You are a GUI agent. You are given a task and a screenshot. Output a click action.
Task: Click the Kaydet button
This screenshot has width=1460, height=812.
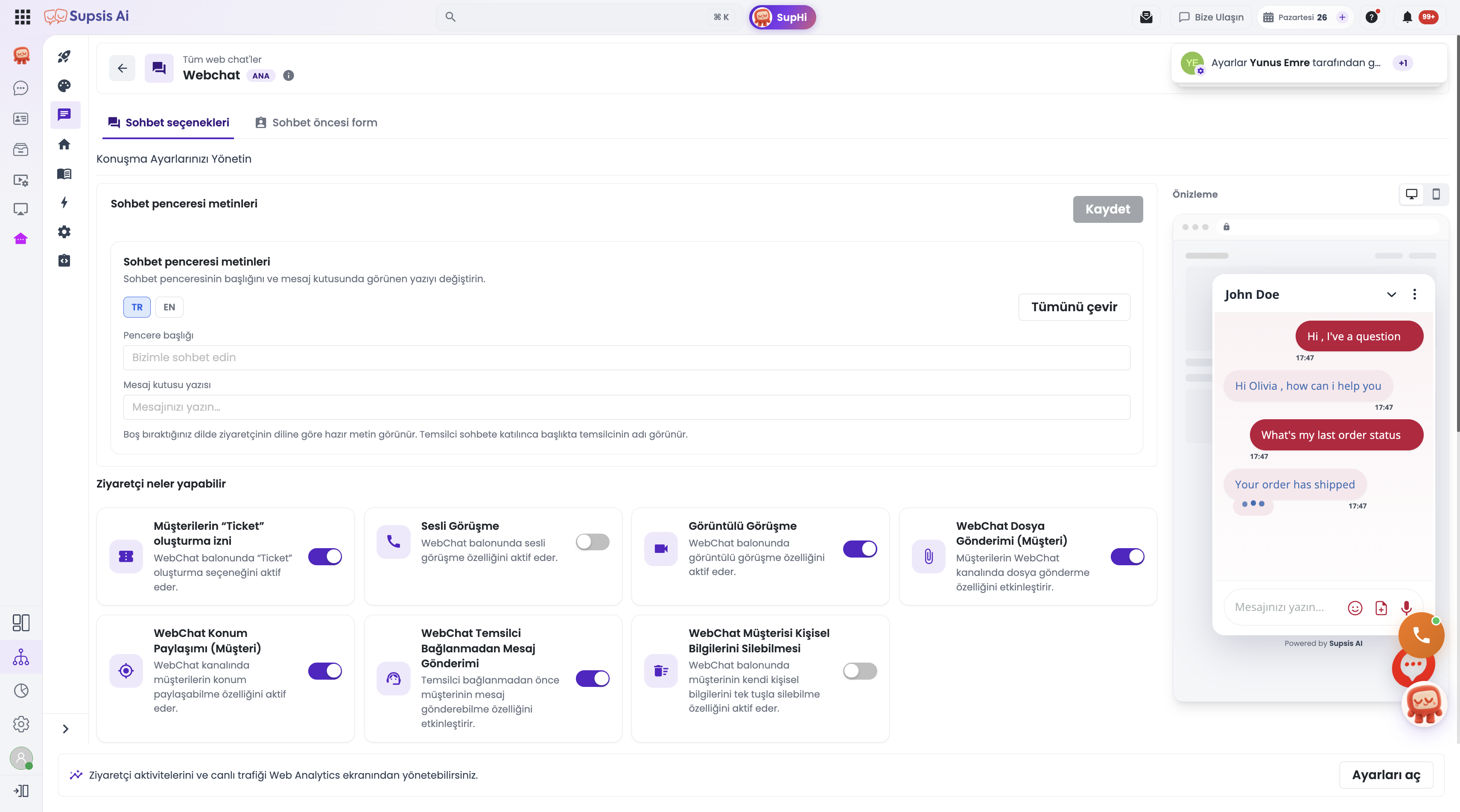[1108, 209]
